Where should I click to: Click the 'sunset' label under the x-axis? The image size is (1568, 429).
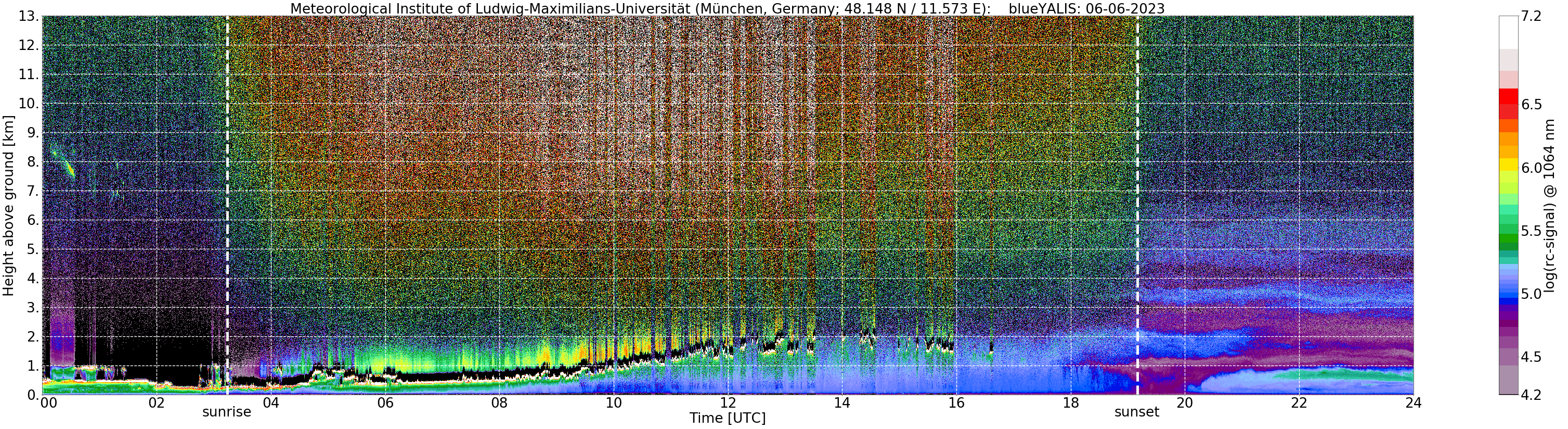(x=1136, y=412)
